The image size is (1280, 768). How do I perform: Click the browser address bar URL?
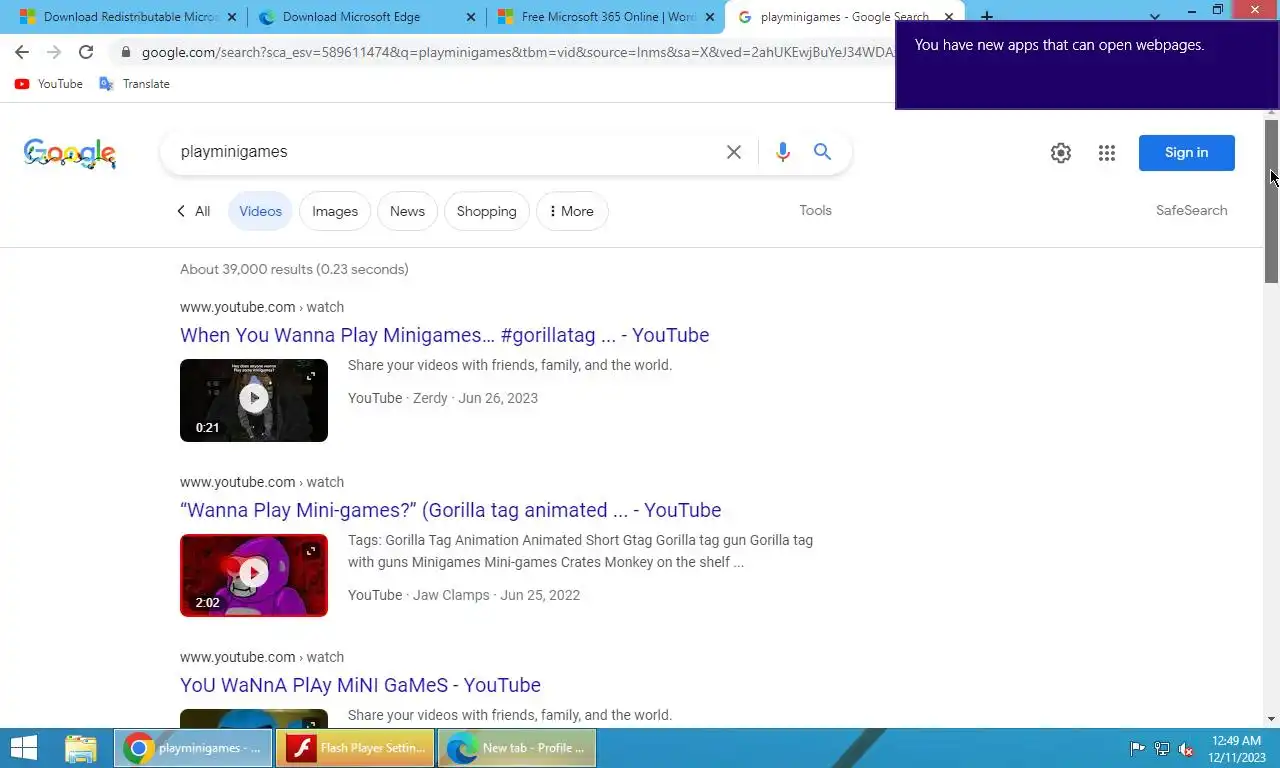pyautogui.click(x=517, y=52)
